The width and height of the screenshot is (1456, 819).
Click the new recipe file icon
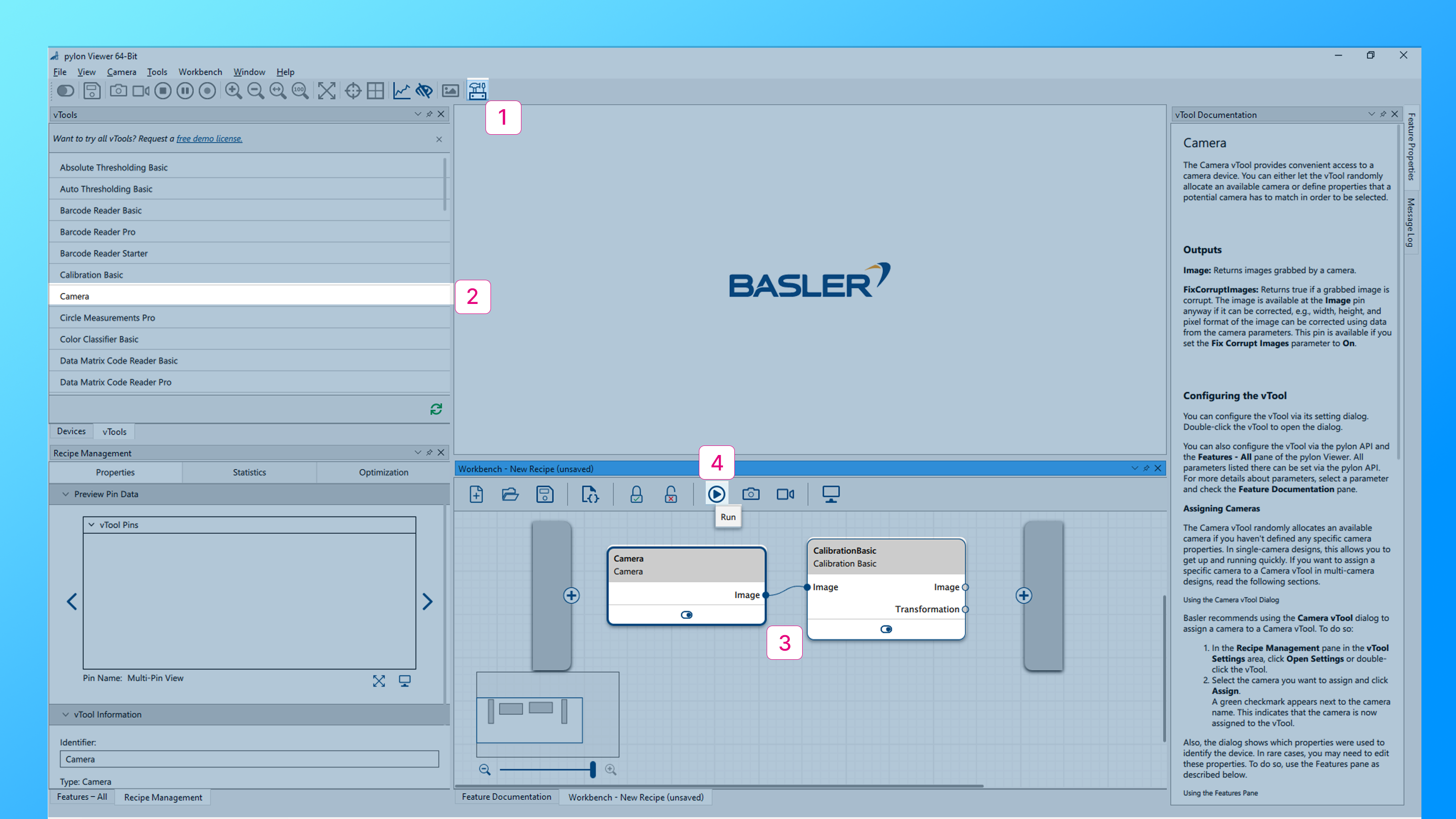pos(476,494)
